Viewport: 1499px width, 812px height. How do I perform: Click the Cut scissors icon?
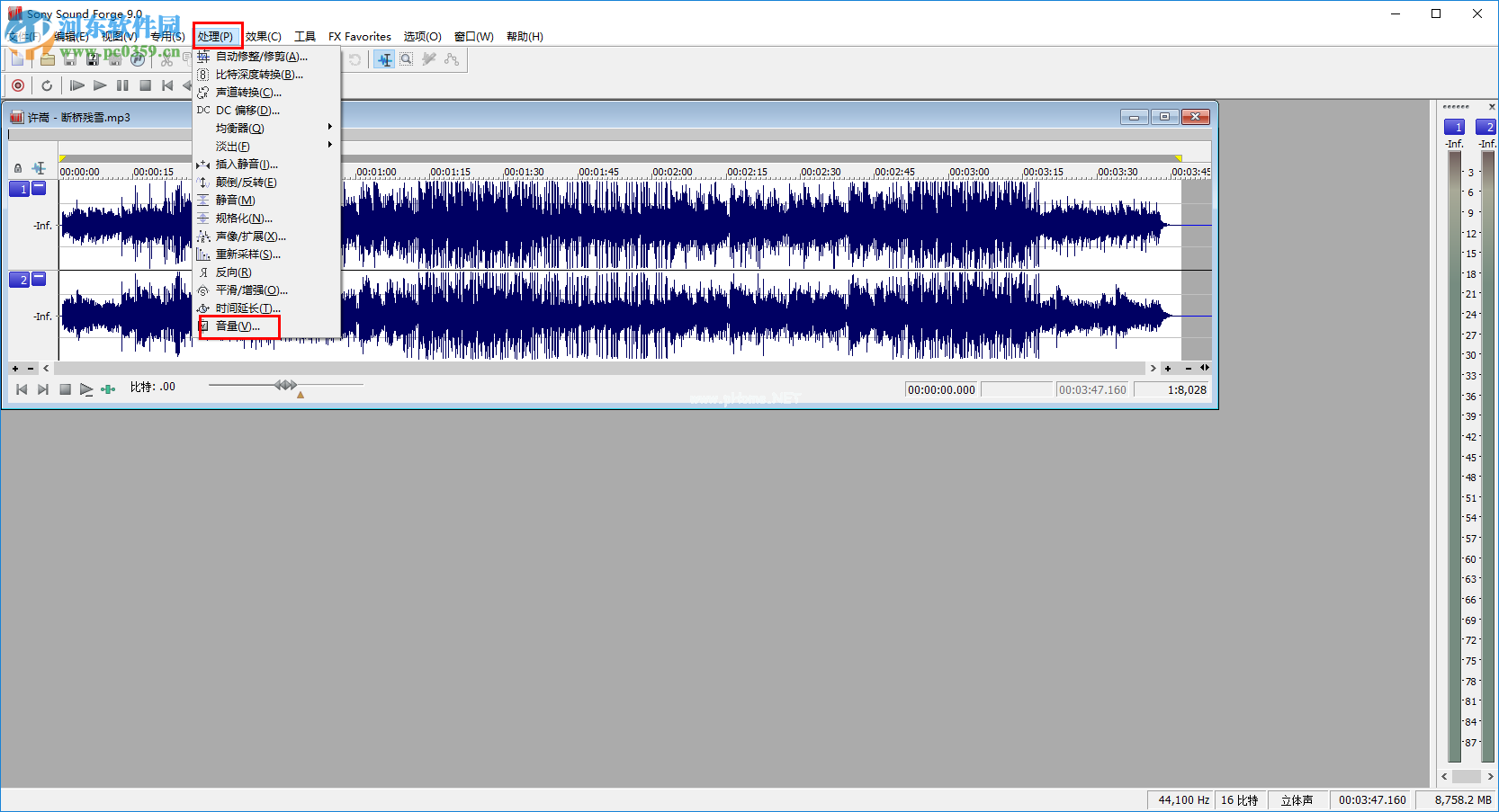[x=167, y=59]
